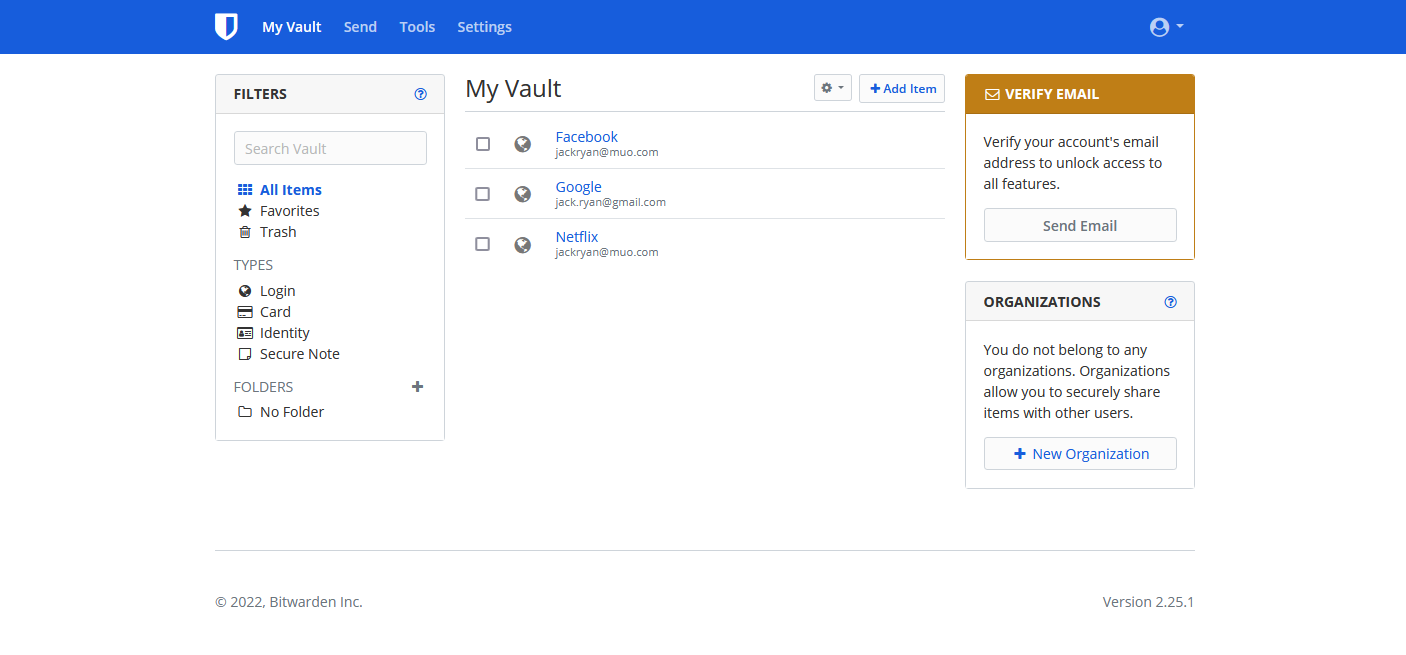Create a New Organization
1406x655 pixels.
tap(1080, 453)
